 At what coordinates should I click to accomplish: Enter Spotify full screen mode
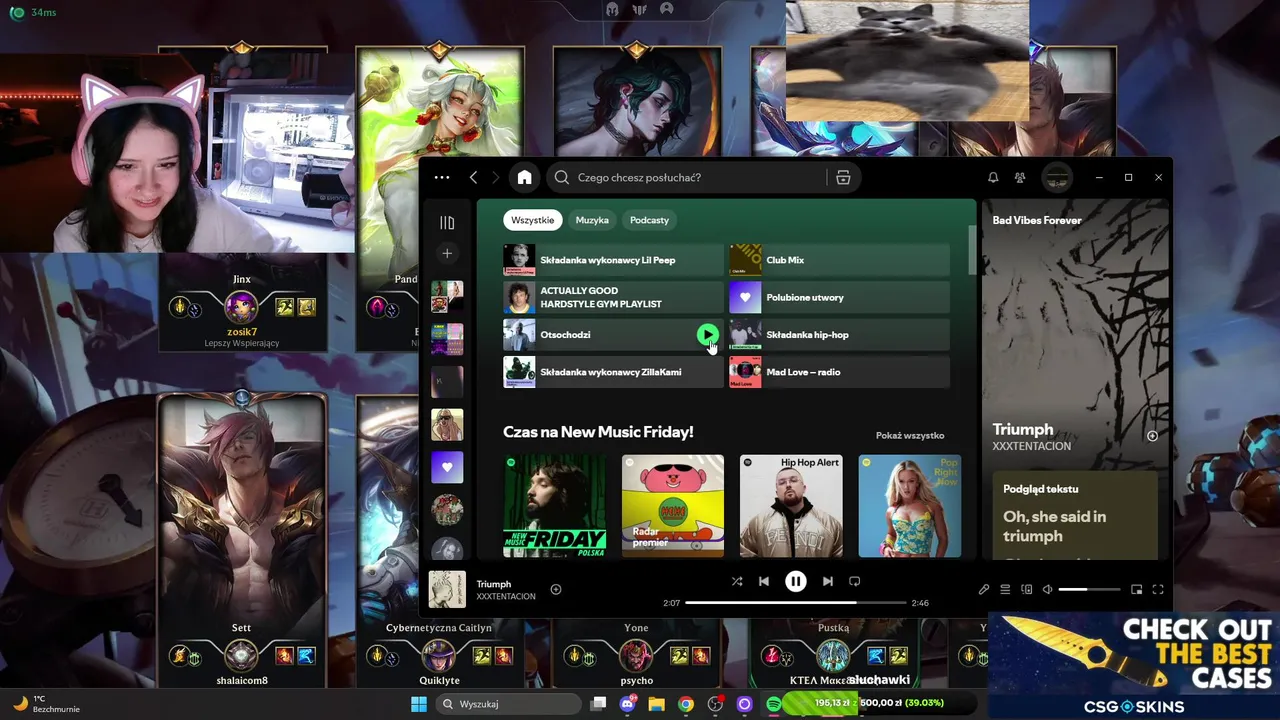pos(1158,589)
